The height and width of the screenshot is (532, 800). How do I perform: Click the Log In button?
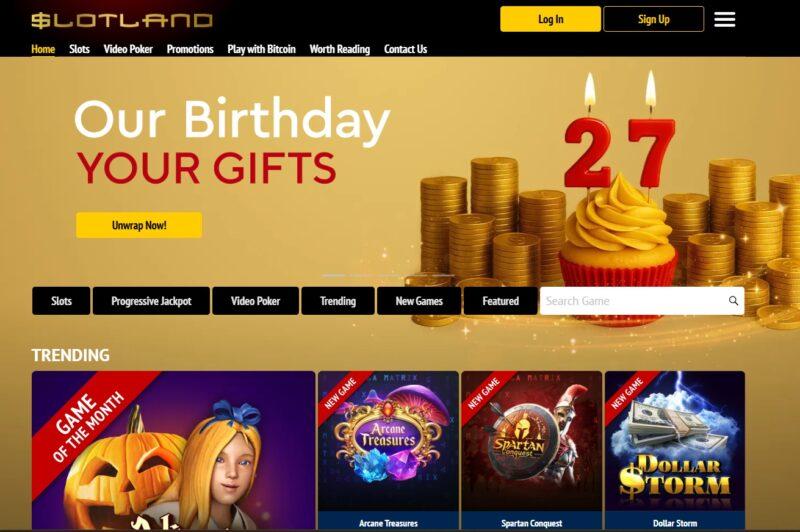(x=551, y=19)
